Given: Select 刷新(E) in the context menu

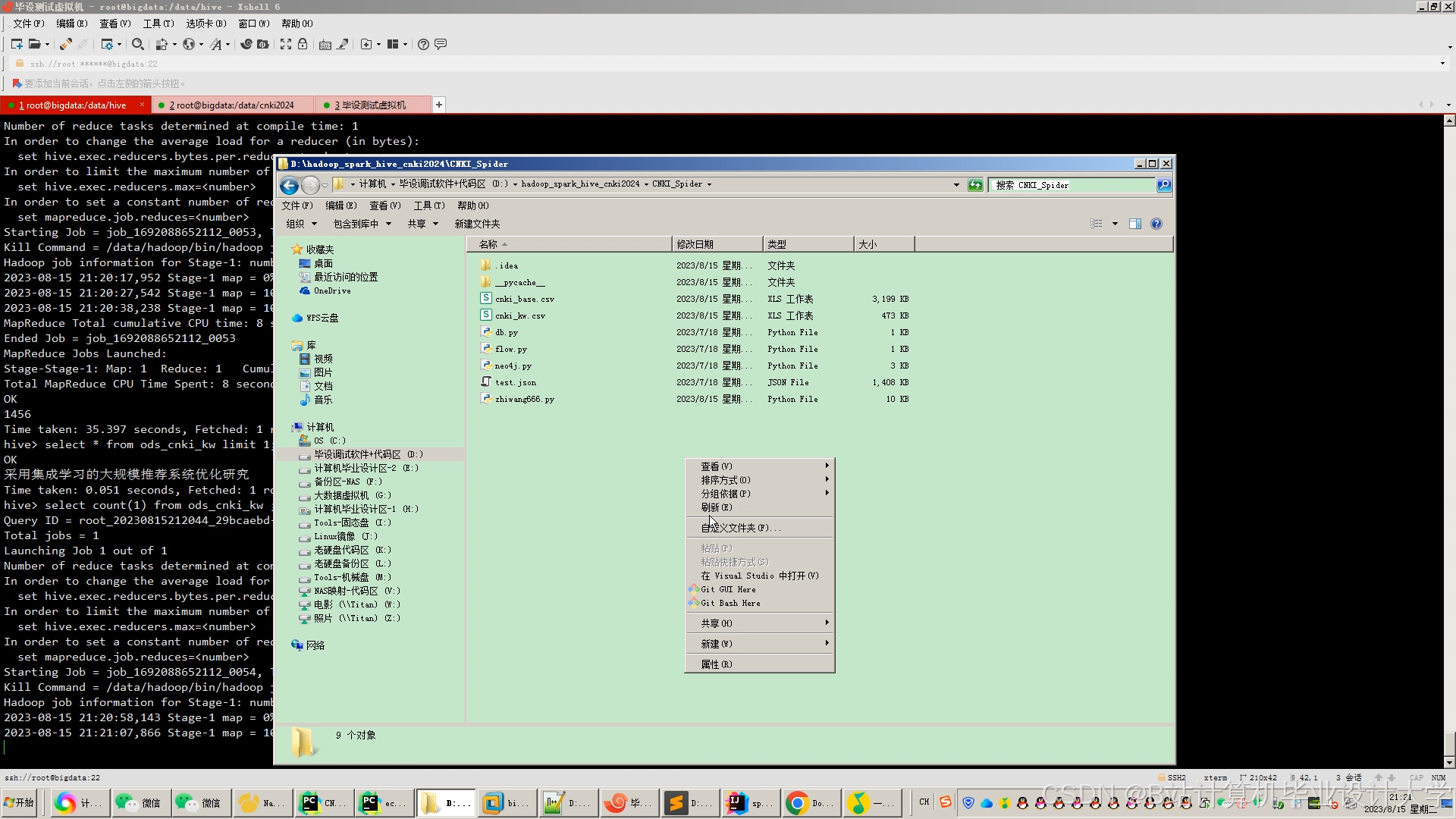Looking at the screenshot, I should [716, 507].
